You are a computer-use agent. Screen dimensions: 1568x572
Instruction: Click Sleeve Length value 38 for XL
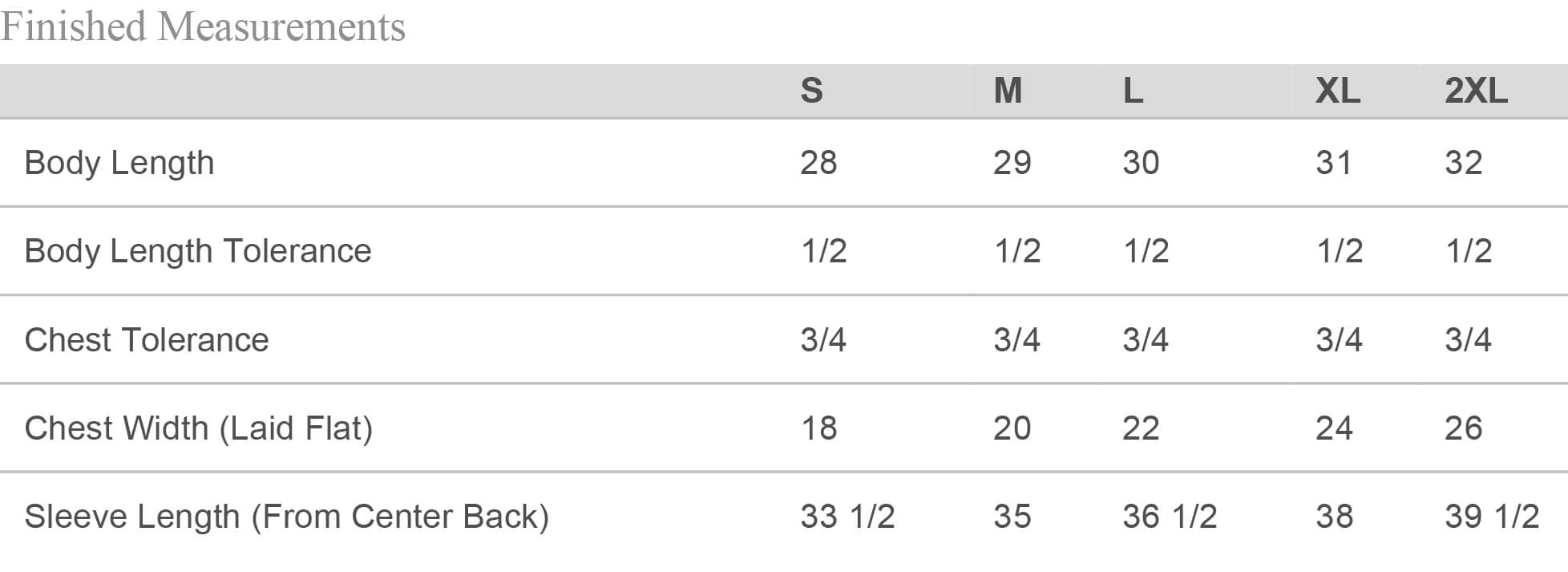tap(1334, 517)
